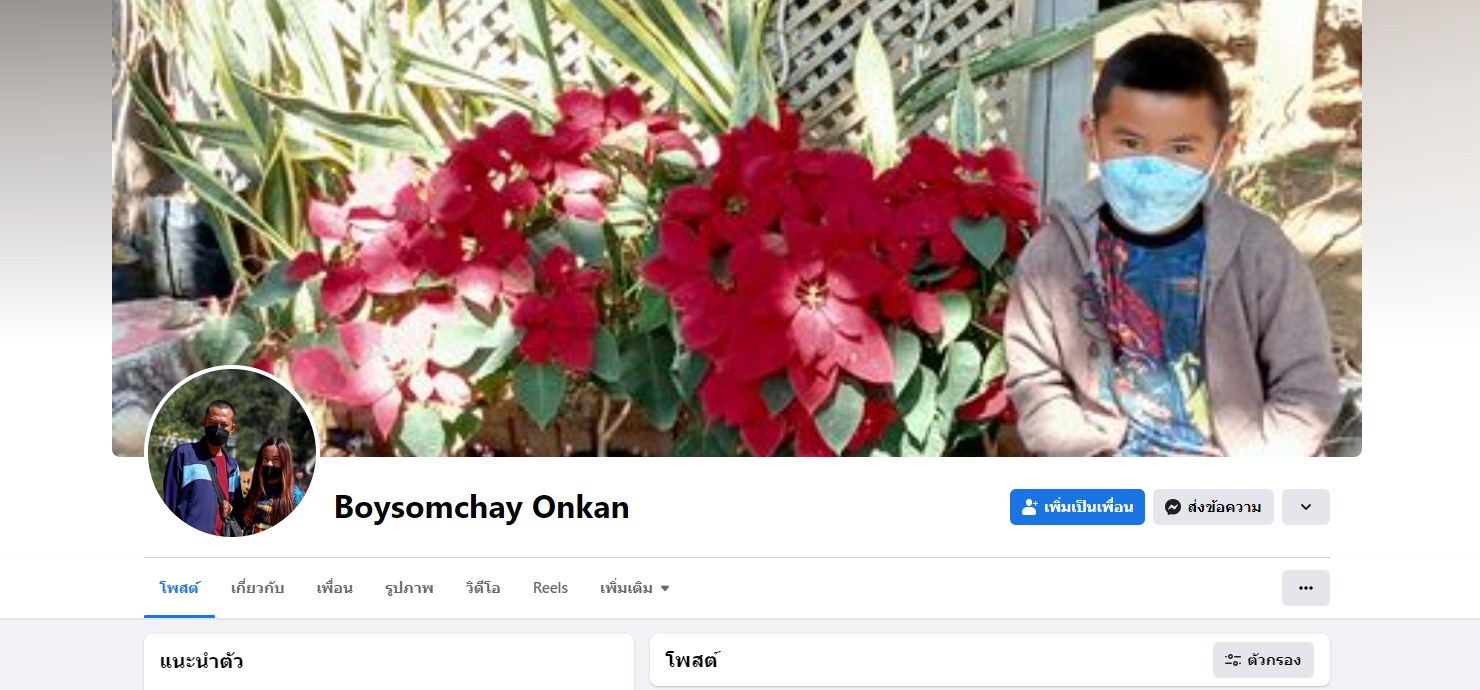Open the เกี่ยวกับ tab
1480x690 pixels.
[258, 588]
